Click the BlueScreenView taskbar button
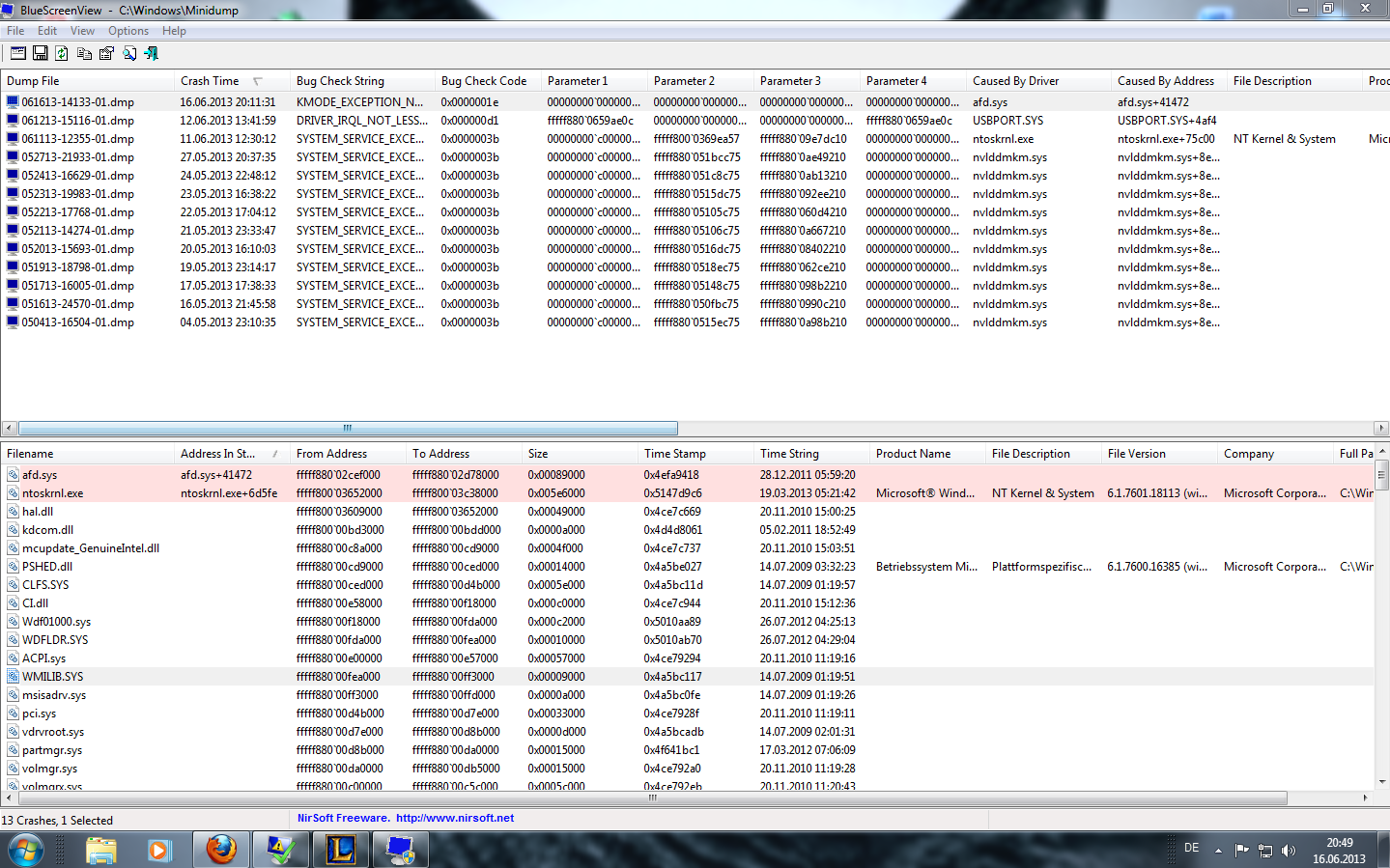The image size is (1390, 868). (401, 850)
